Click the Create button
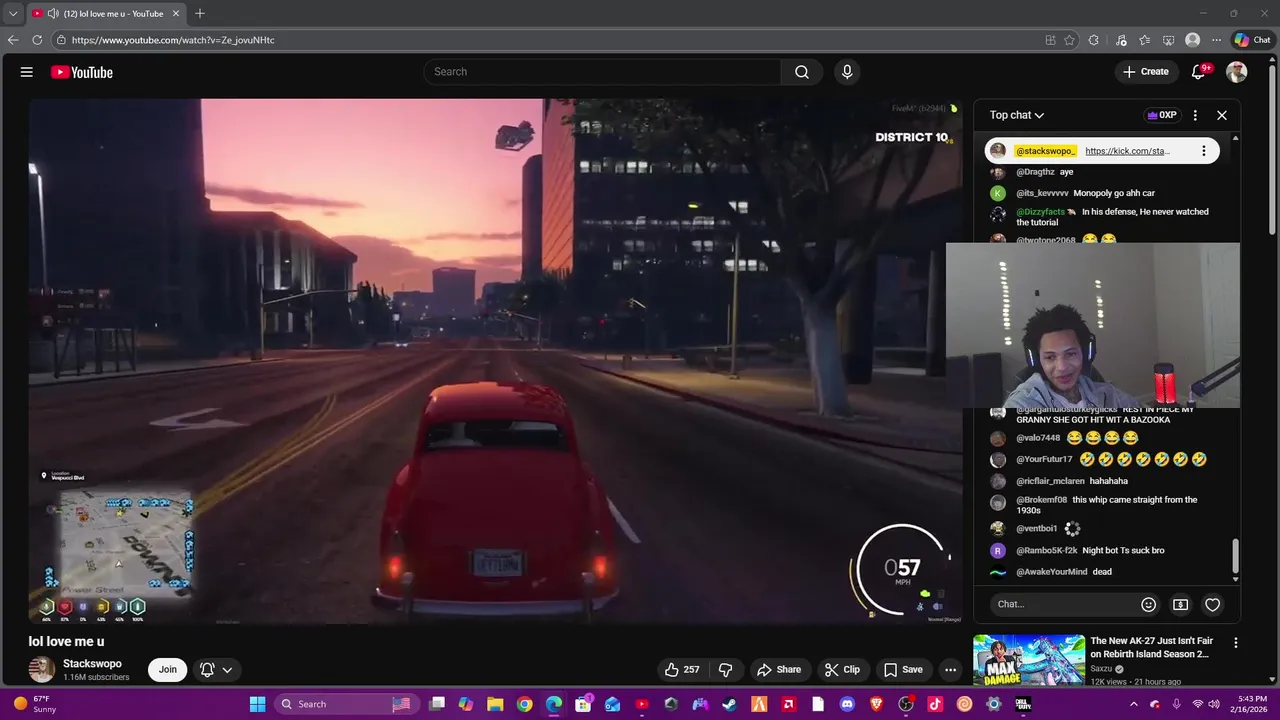The image size is (1280, 720). 1146,72
